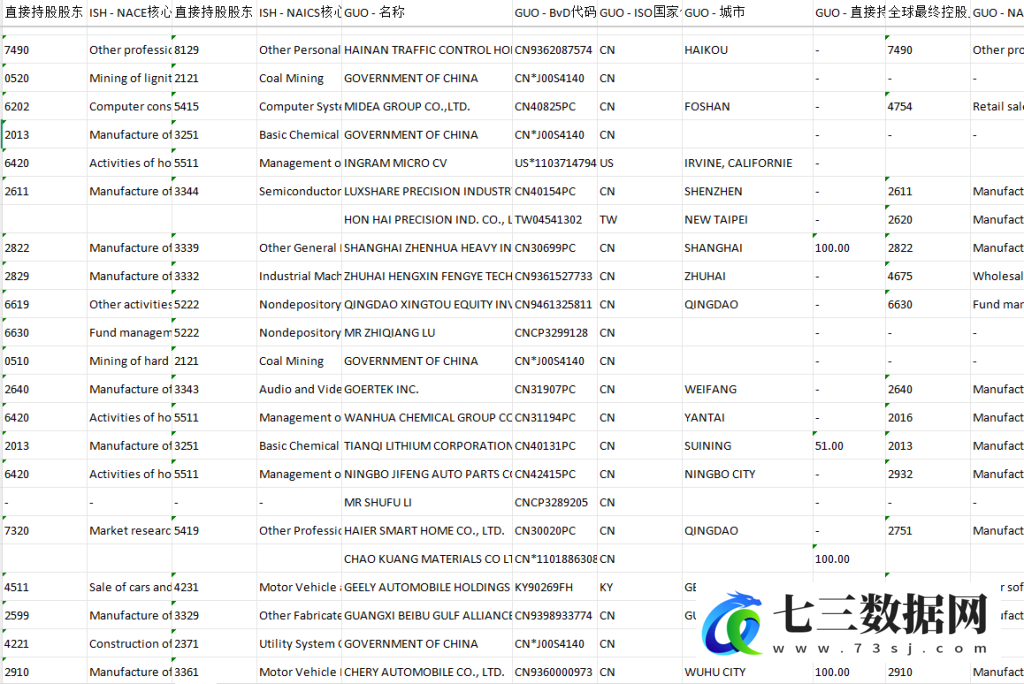Click NACE code 0520 cell
1024x684 pixels.
[44, 78]
